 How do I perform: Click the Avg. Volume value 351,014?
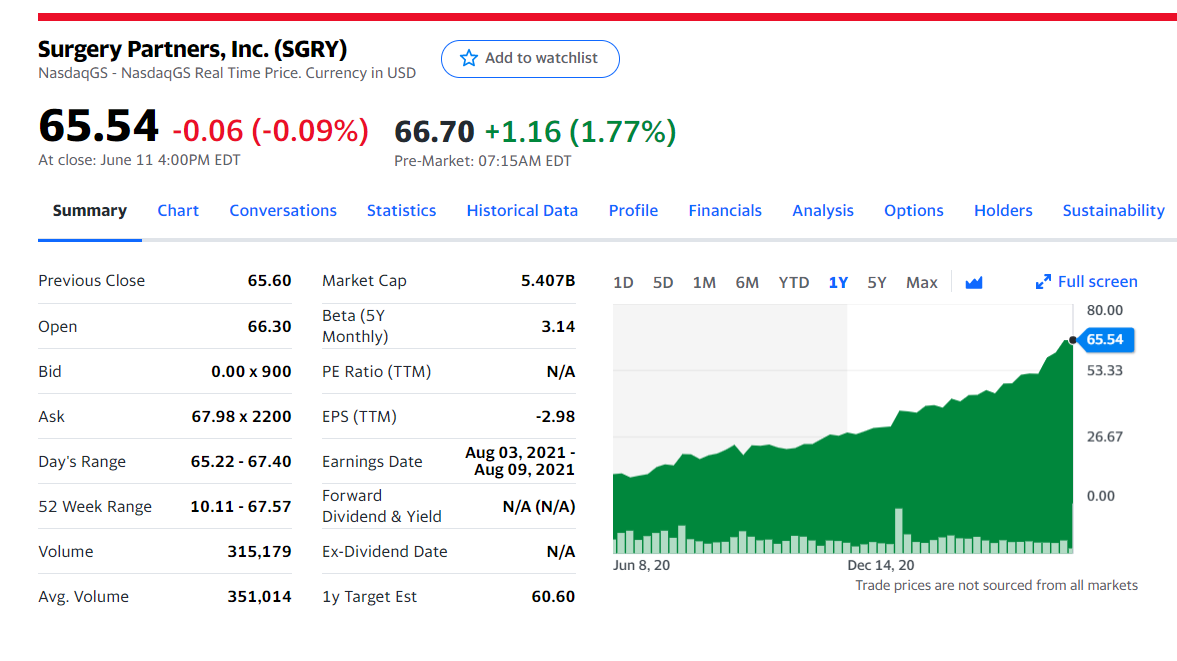[260, 596]
